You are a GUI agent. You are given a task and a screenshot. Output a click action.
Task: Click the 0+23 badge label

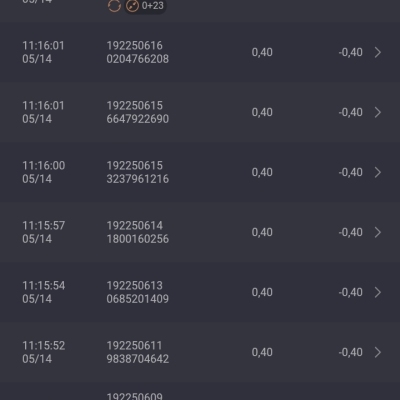click(153, 5)
